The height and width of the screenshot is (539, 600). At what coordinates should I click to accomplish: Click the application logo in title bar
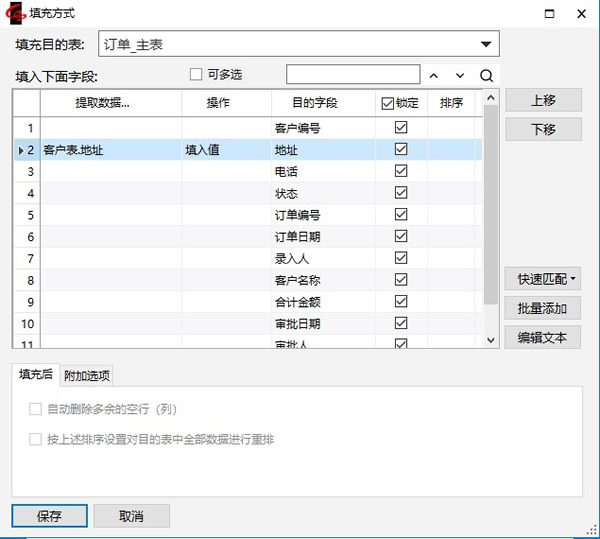click(14, 14)
